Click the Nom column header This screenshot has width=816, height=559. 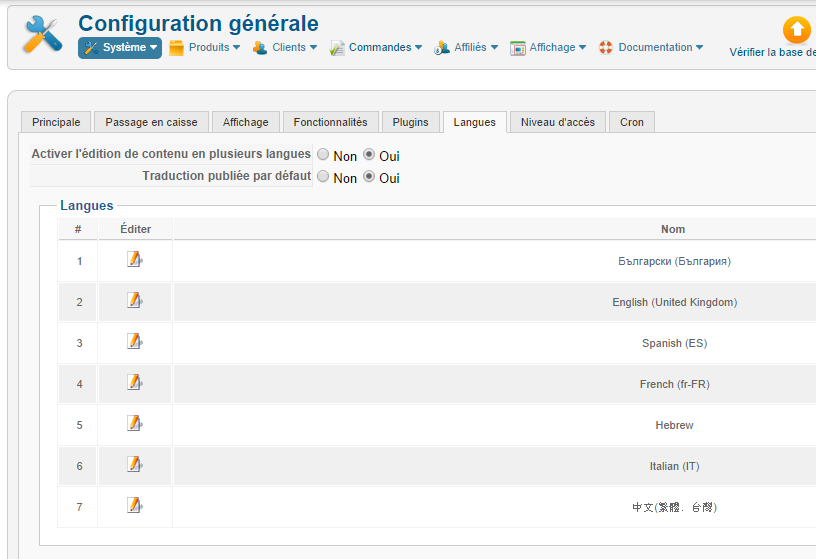(x=673, y=229)
